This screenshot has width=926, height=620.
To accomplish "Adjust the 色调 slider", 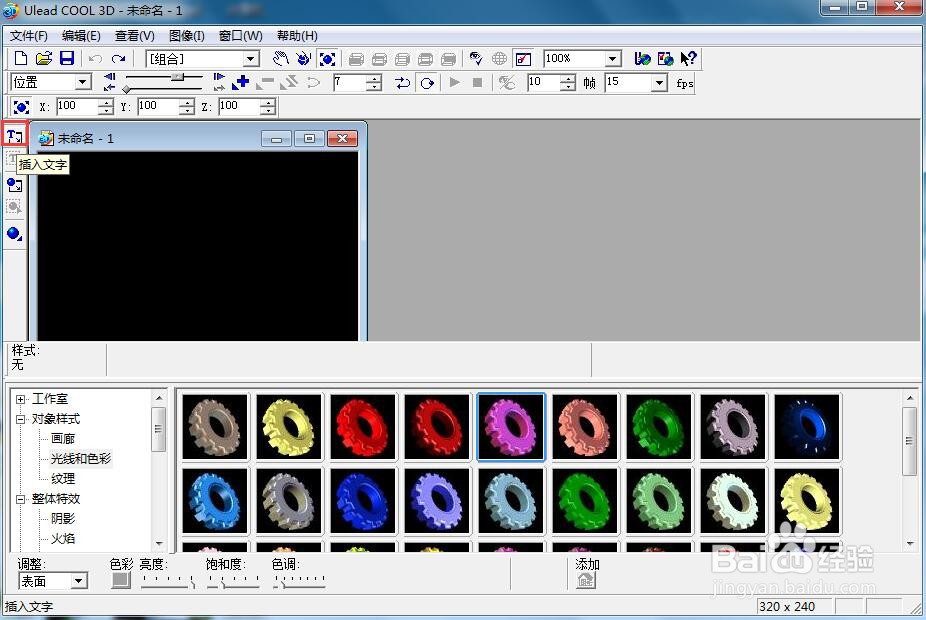I will pos(299,583).
